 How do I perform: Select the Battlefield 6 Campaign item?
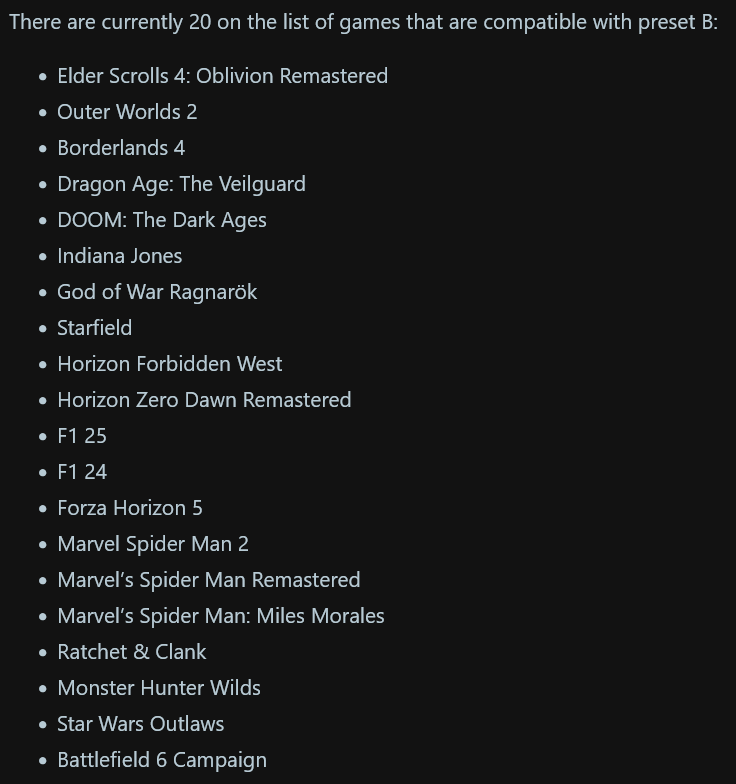(162, 760)
